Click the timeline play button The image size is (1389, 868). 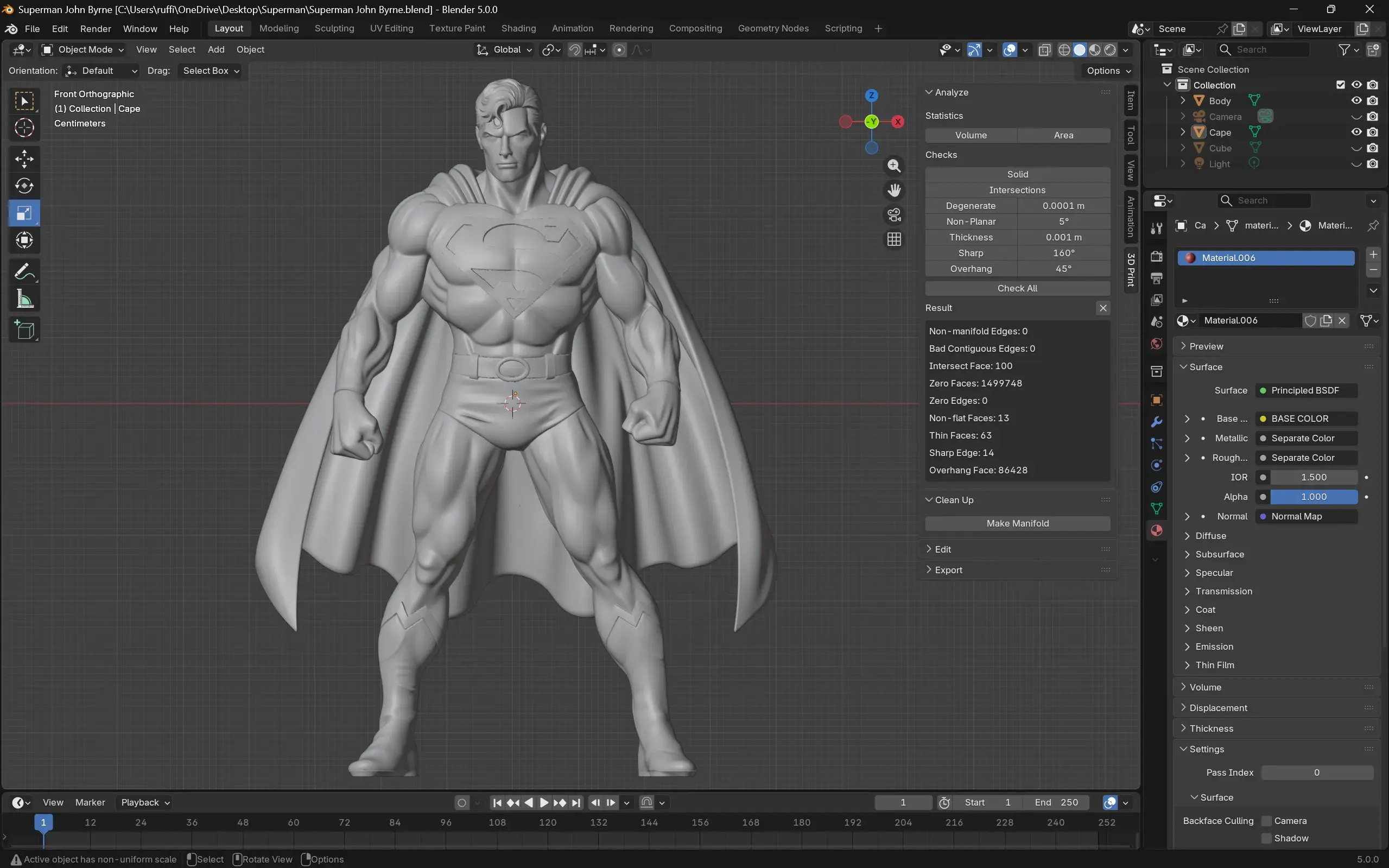(x=544, y=802)
